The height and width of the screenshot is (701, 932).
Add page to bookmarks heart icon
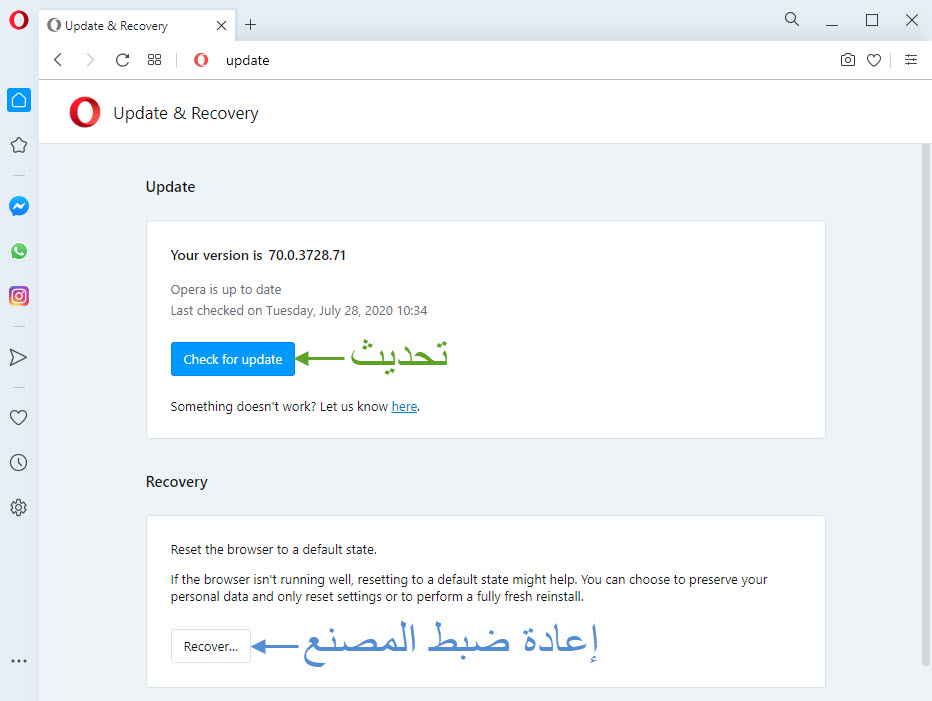tap(874, 60)
